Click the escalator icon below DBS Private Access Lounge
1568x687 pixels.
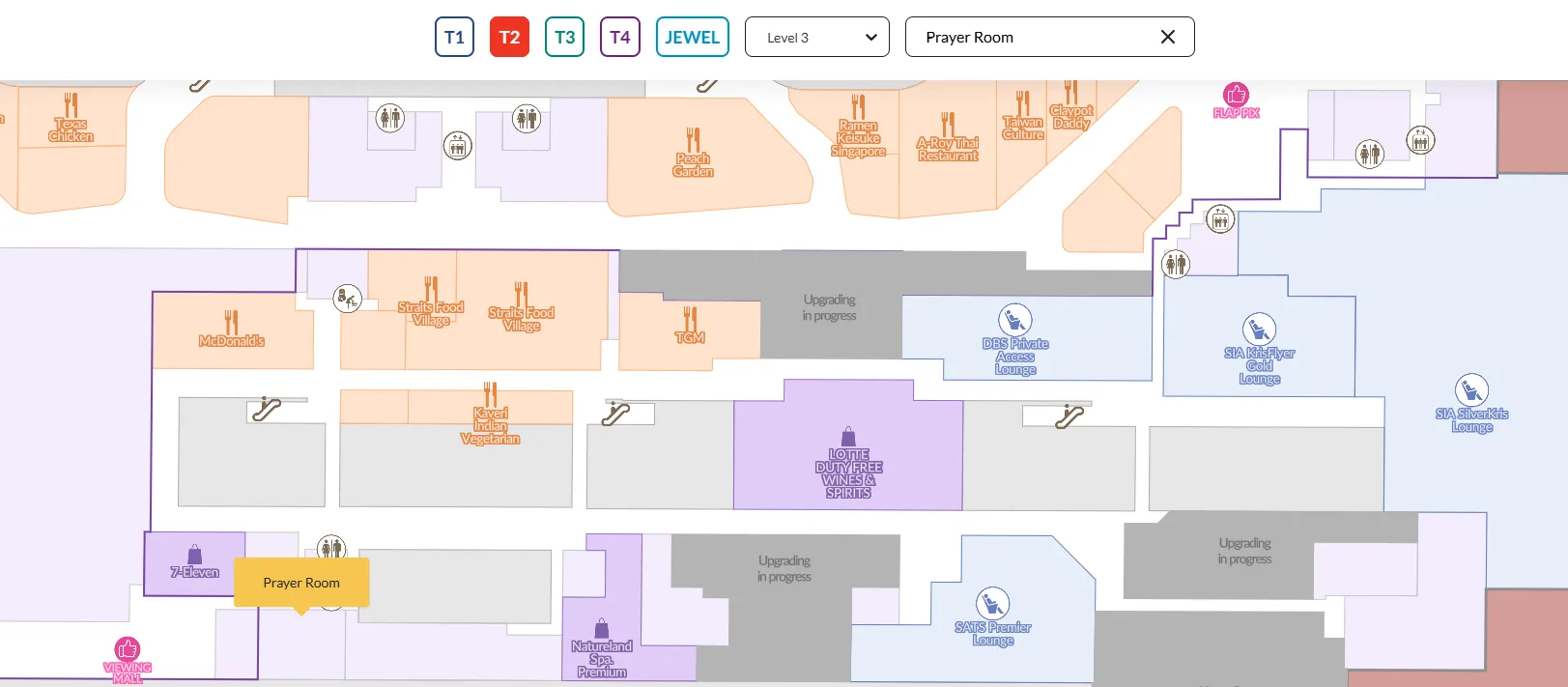pos(1069,415)
